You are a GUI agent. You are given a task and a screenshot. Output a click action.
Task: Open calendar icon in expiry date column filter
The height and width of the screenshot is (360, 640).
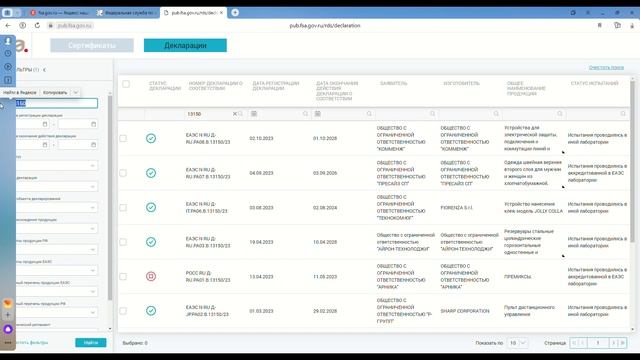click(x=318, y=114)
